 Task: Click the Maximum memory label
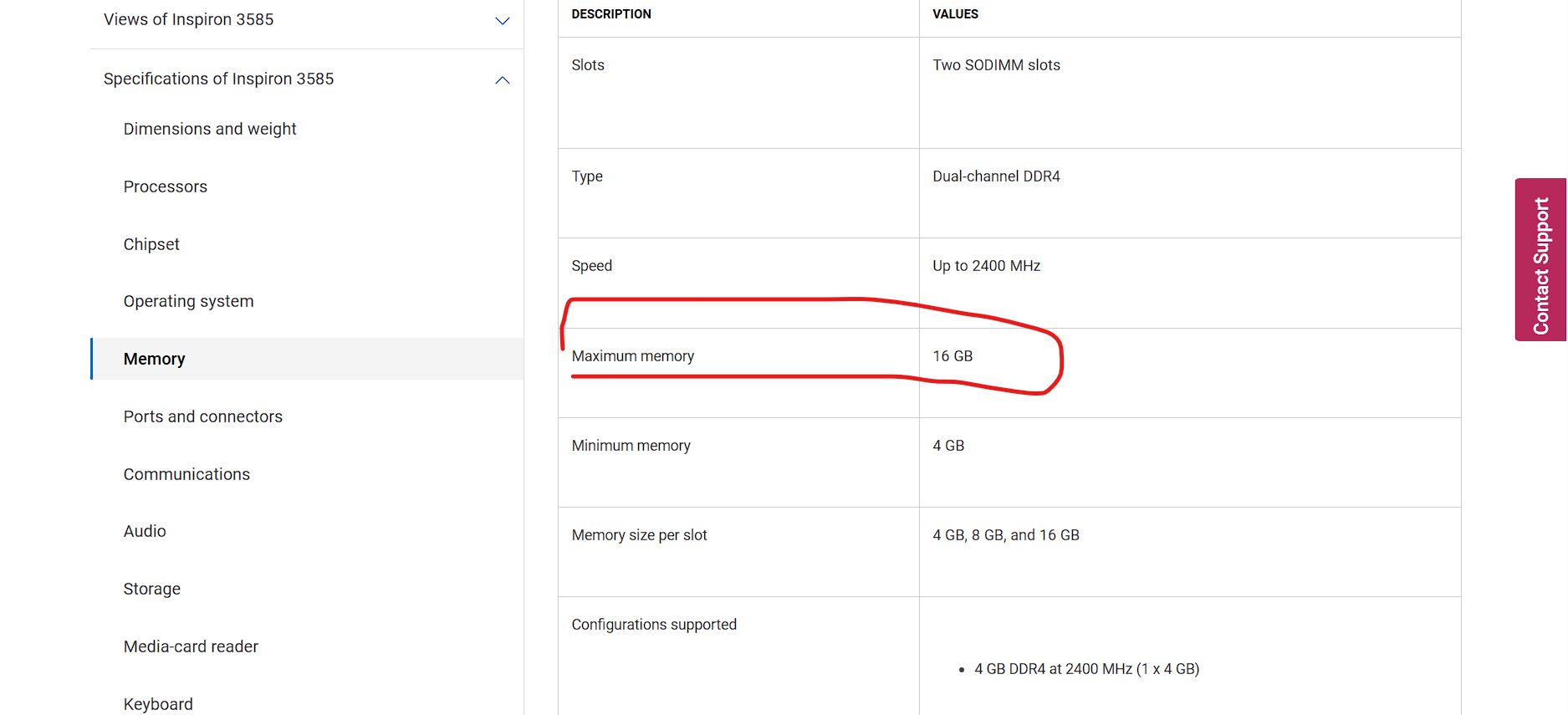tap(633, 356)
